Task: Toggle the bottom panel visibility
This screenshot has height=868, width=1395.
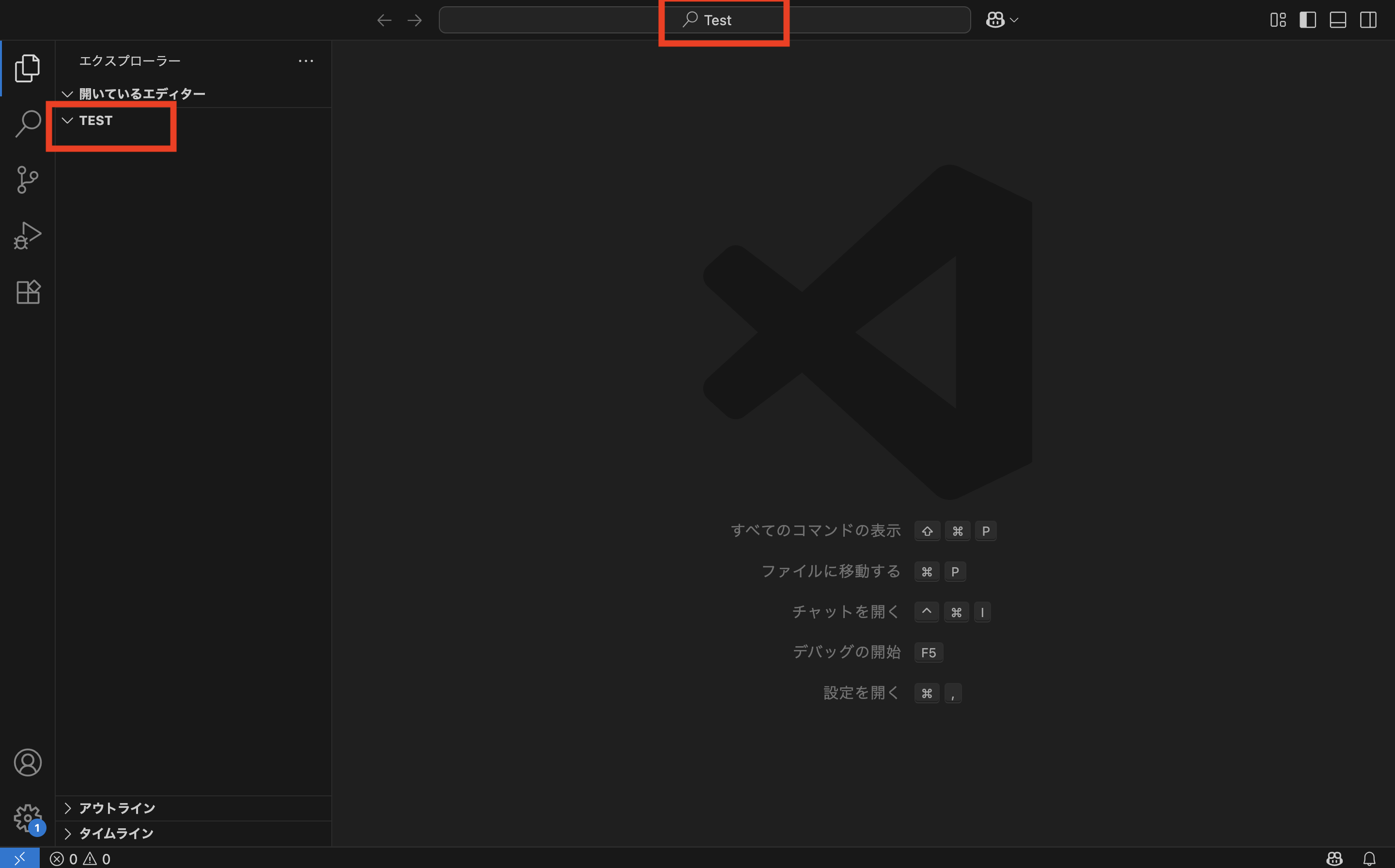Action: (1338, 20)
